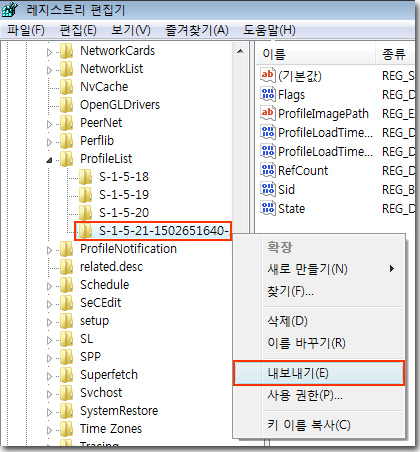Expand the SPP key
420x452 pixels.
49,358
